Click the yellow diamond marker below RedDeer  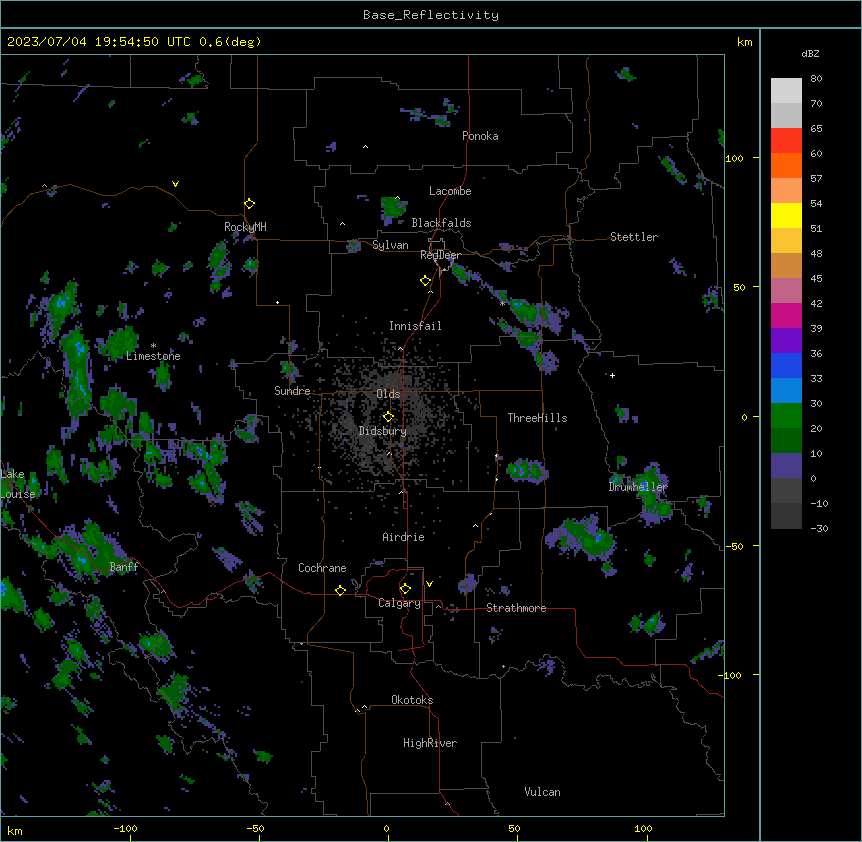tap(425, 281)
